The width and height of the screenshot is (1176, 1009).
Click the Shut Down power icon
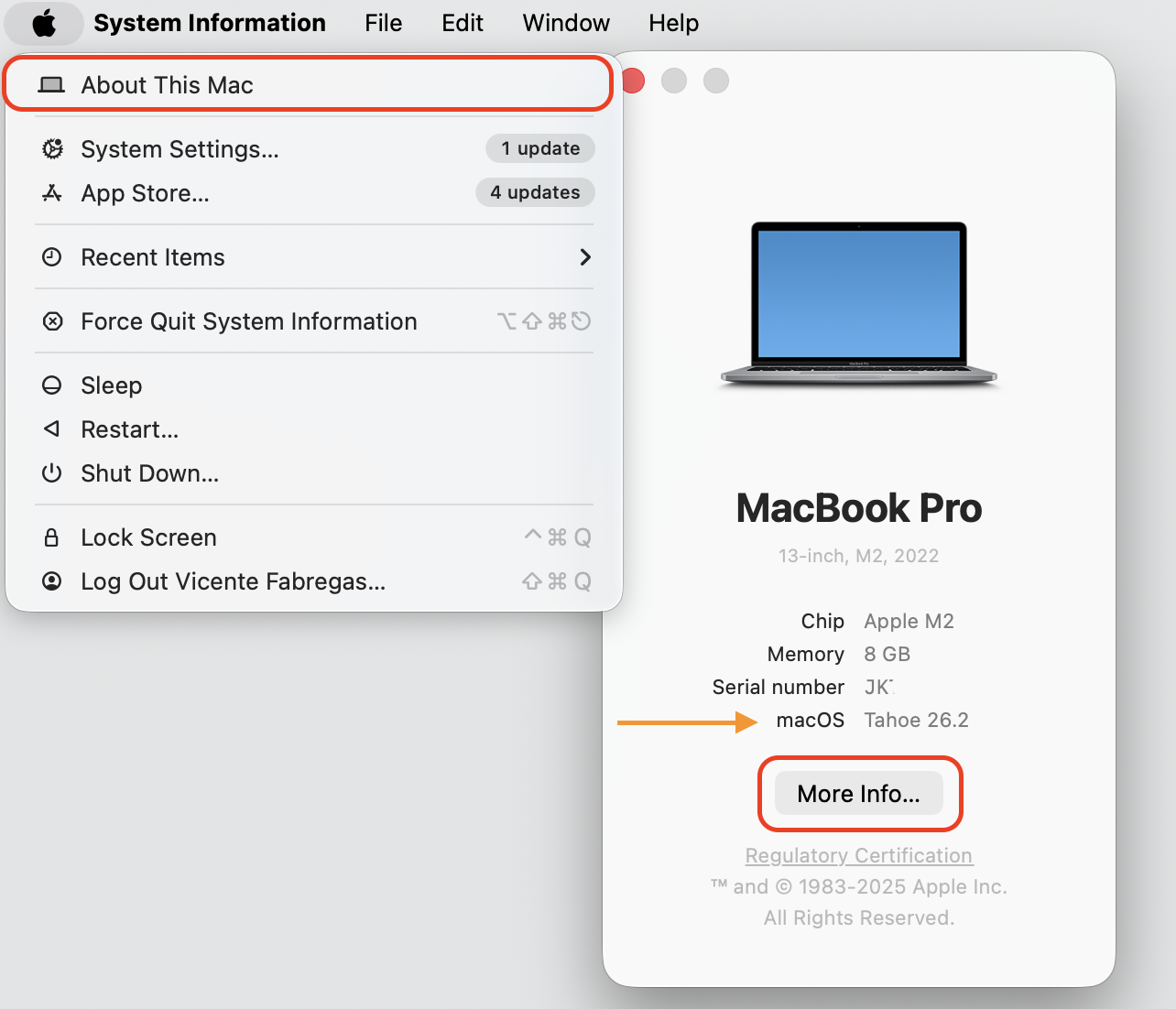(x=52, y=473)
